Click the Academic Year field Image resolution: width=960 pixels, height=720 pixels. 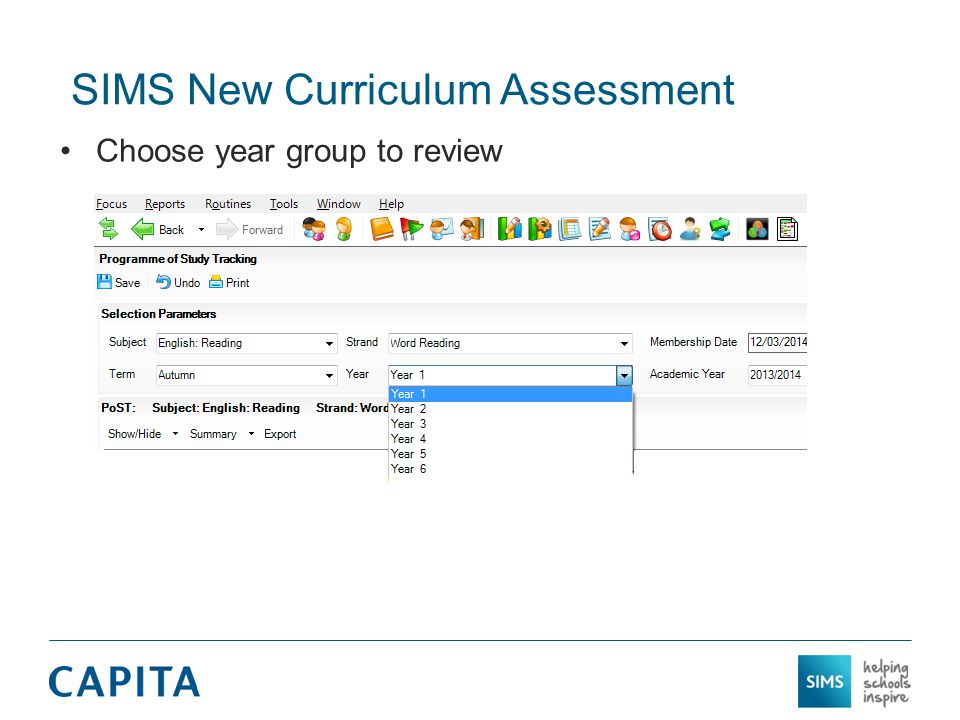click(x=778, y=374)
